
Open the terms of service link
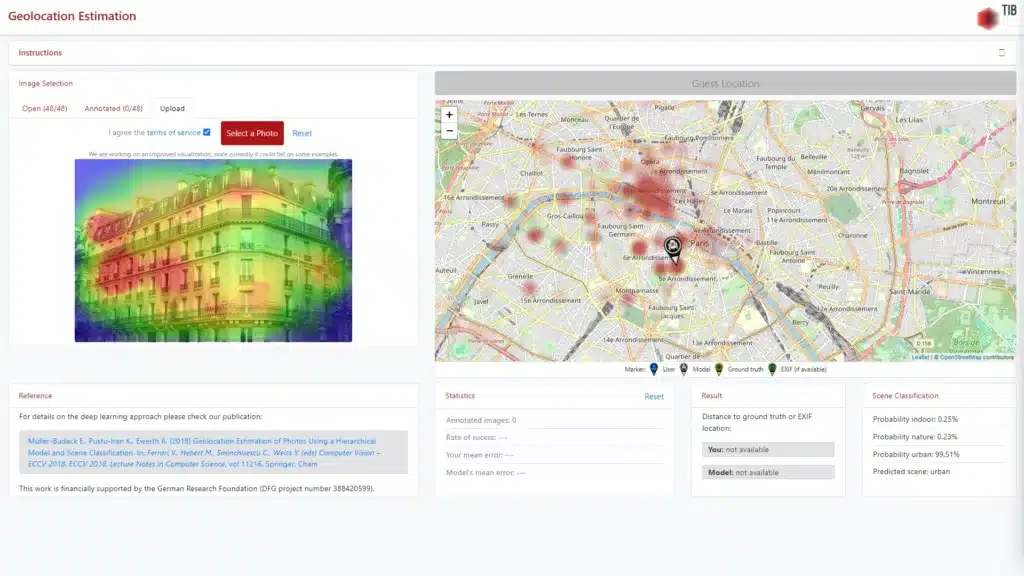tap(174, 133)
